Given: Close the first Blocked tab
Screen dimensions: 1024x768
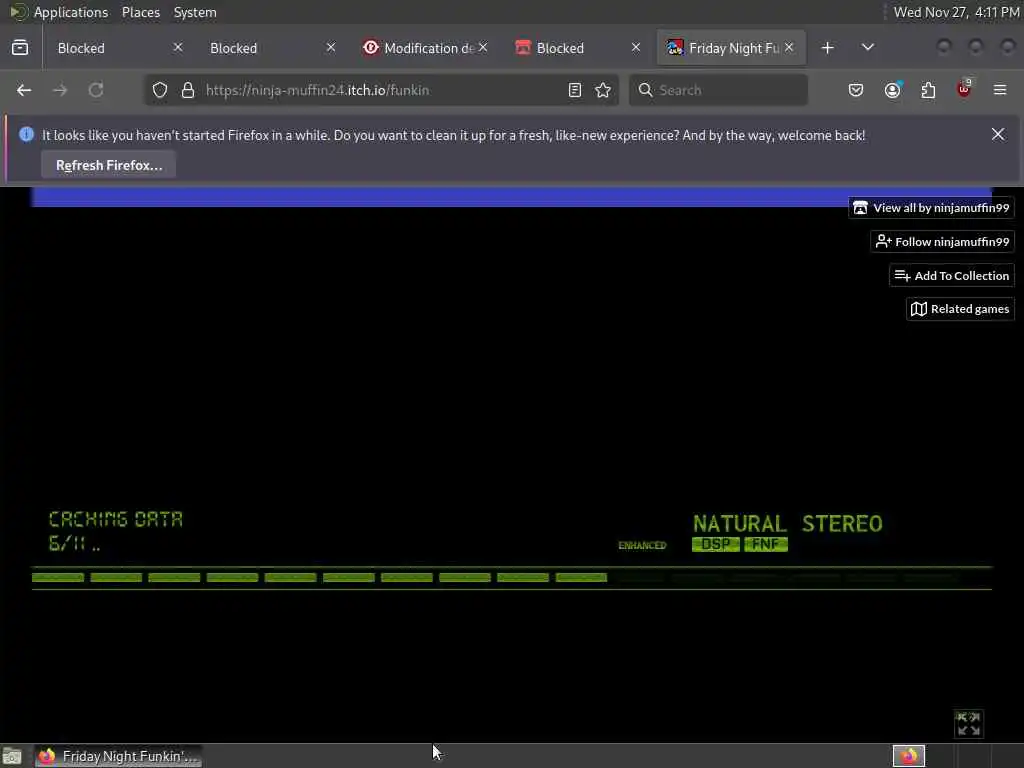Looking at the screenshot, I should coord(178,48).
